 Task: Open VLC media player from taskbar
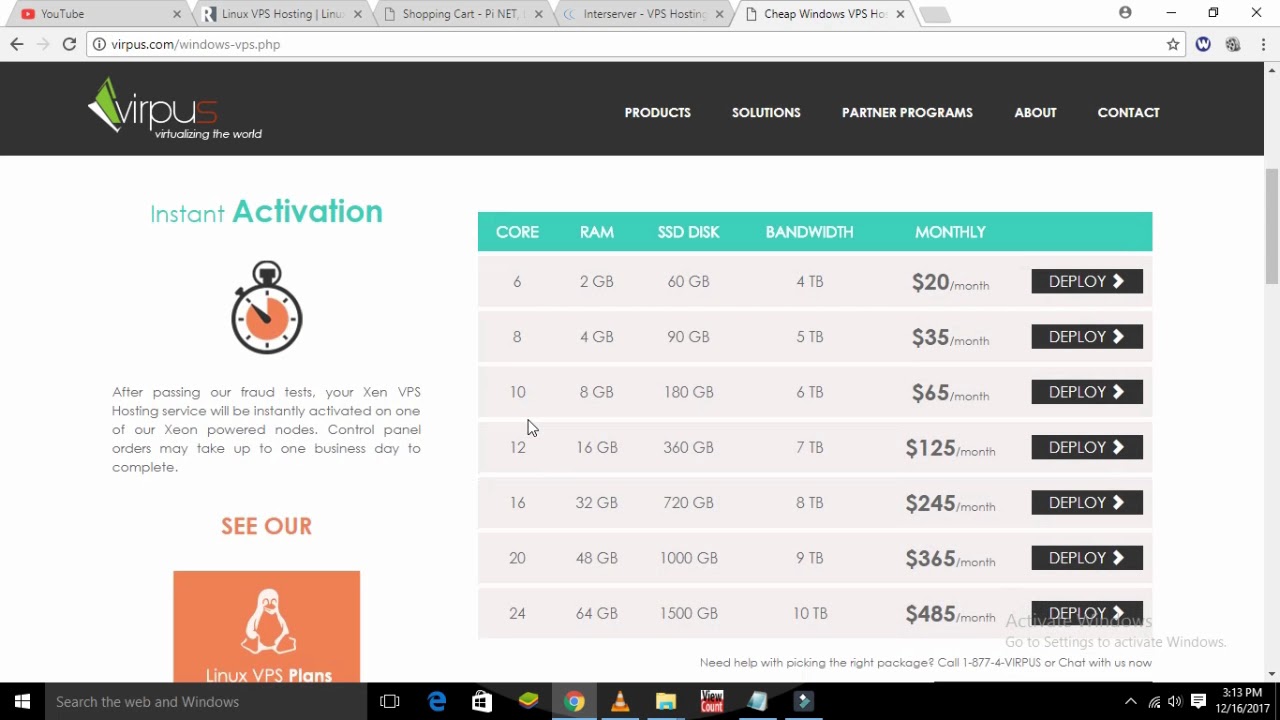pos(620,701)
